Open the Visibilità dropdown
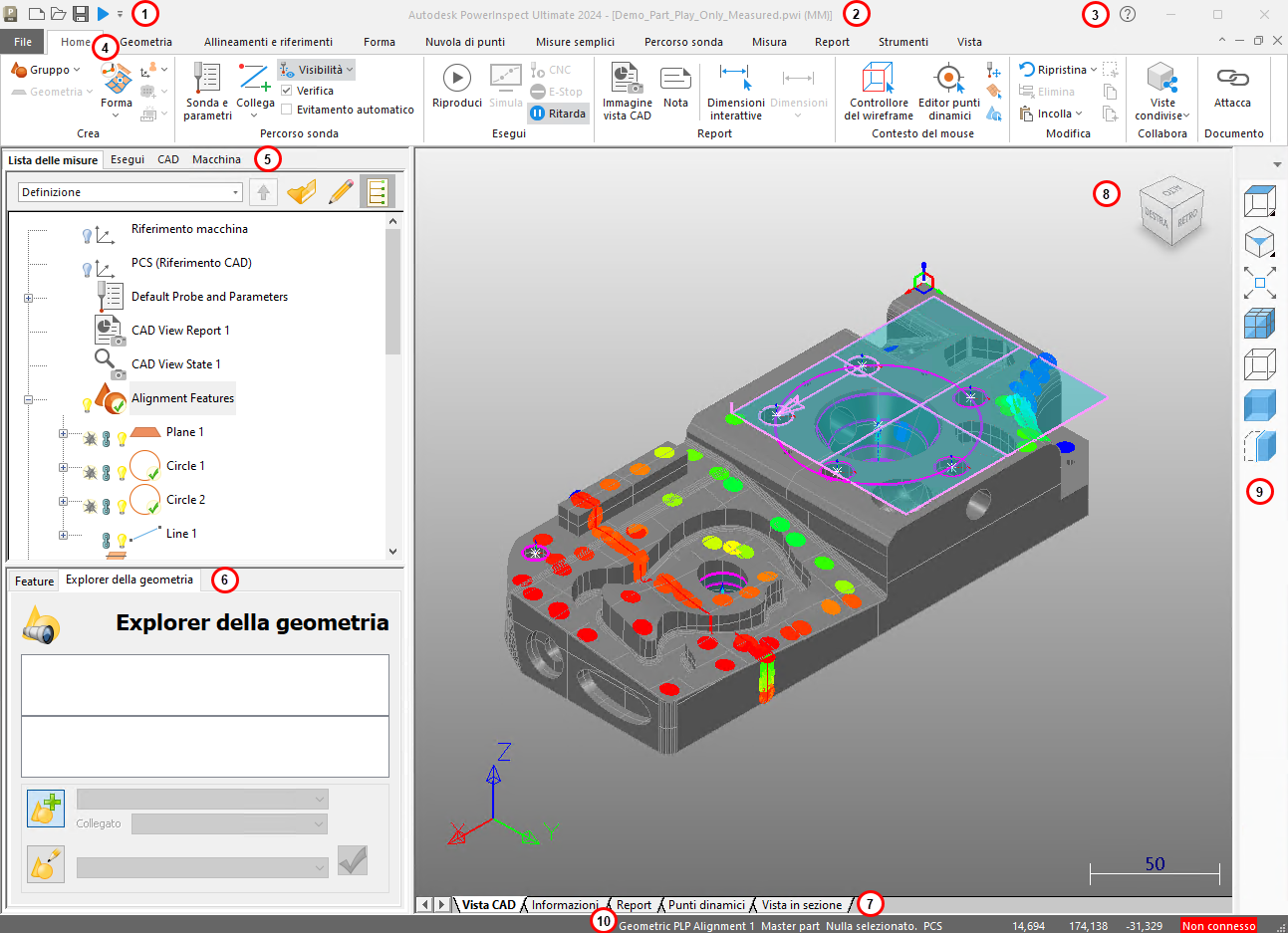The width and height of the screenshot is (1288, 933). 316,70
